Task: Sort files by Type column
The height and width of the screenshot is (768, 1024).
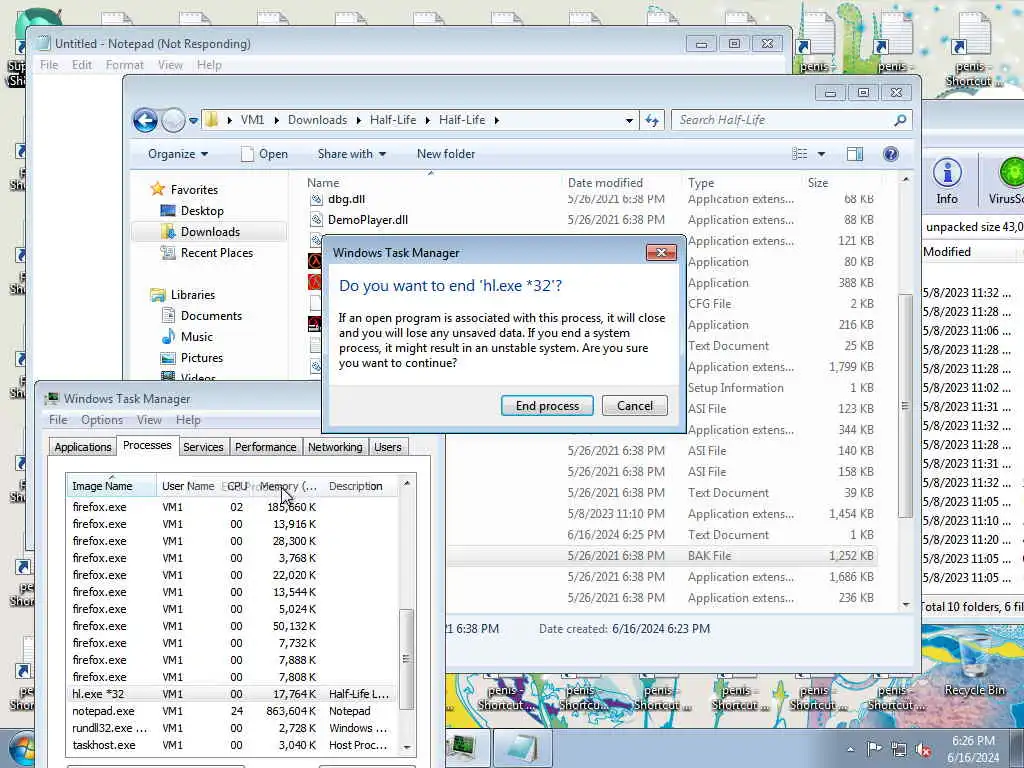Action: 701,183
